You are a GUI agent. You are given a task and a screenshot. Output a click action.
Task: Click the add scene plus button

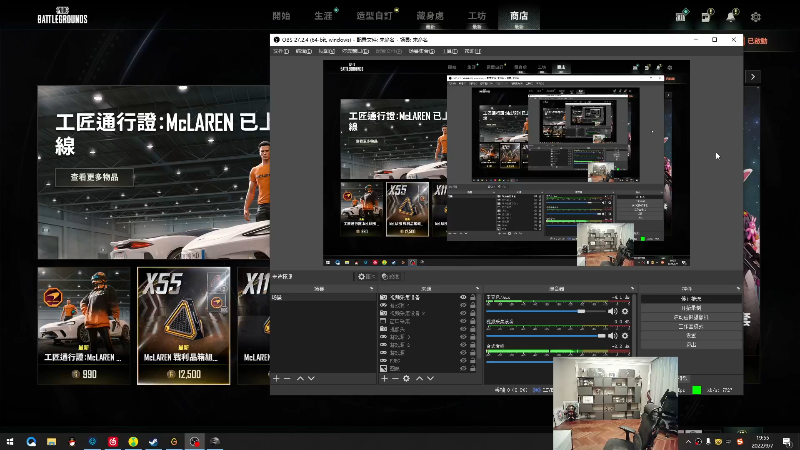tap(276, 379)
